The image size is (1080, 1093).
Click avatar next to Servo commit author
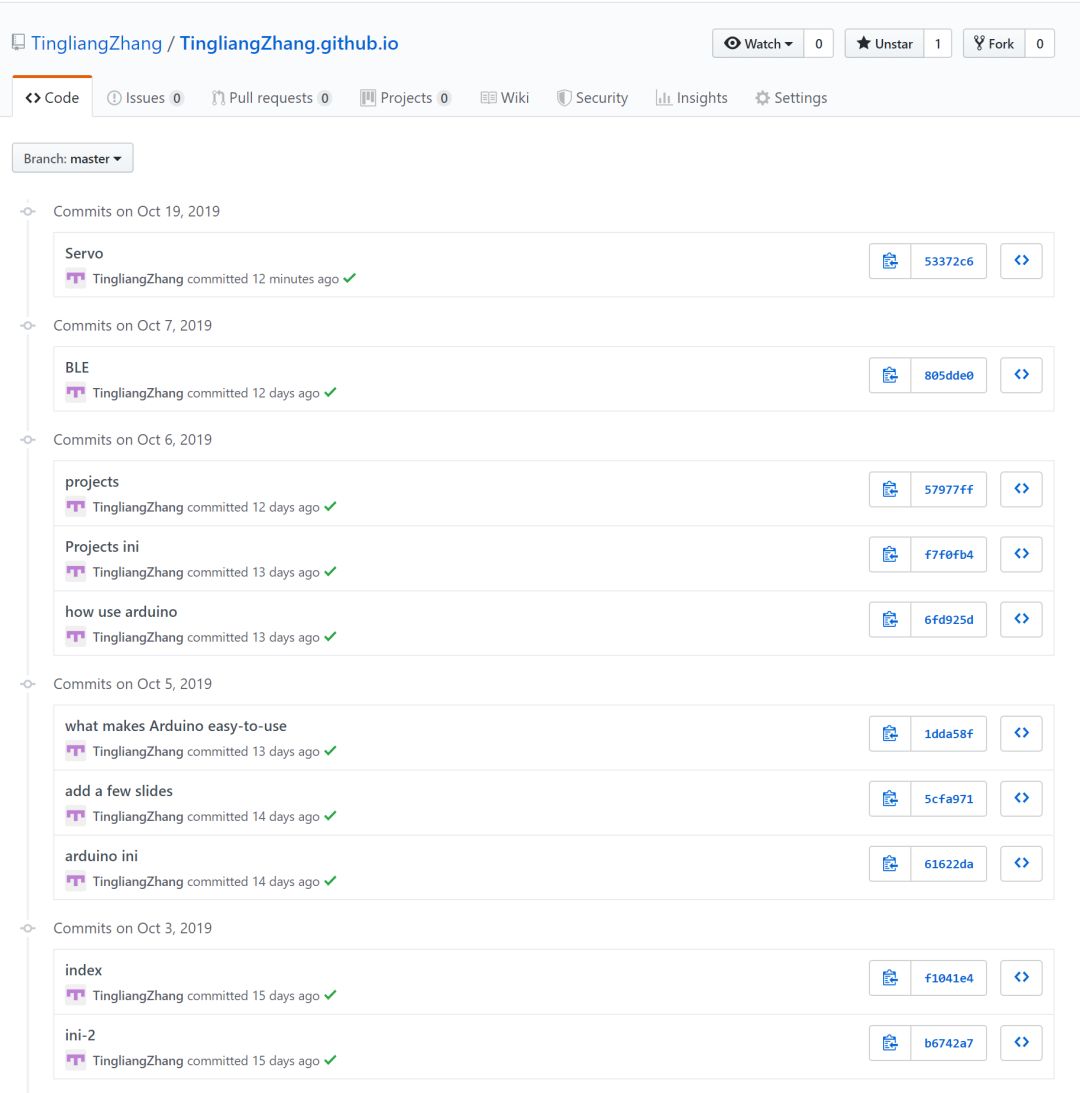coord(75,279)
